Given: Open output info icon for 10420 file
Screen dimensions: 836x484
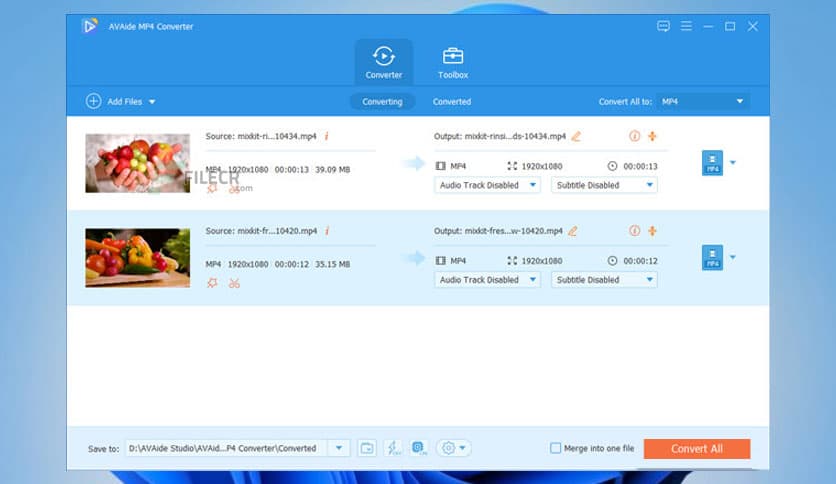Looking at the screenshot, I should click(x=634, y=230).
